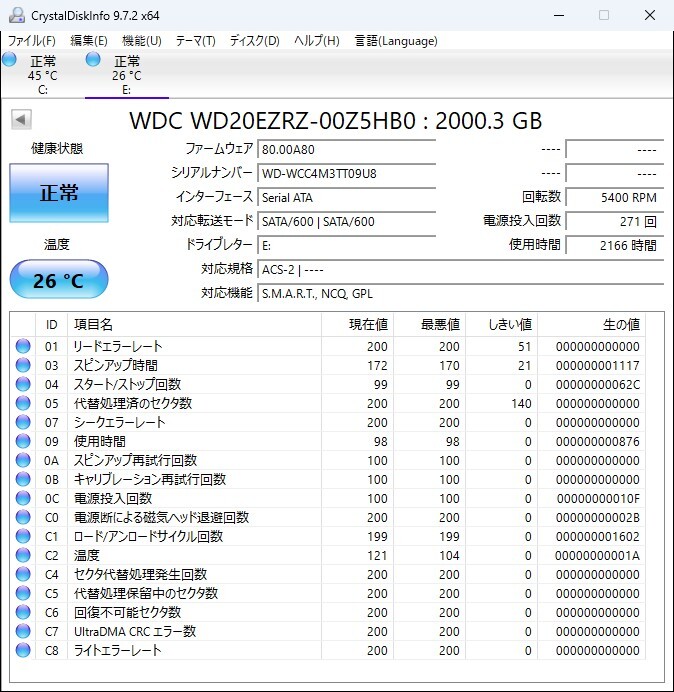The width and height of the screenshot is (674, 692).
Task: Click the previous disk arrow button
Action: (21, 119)
